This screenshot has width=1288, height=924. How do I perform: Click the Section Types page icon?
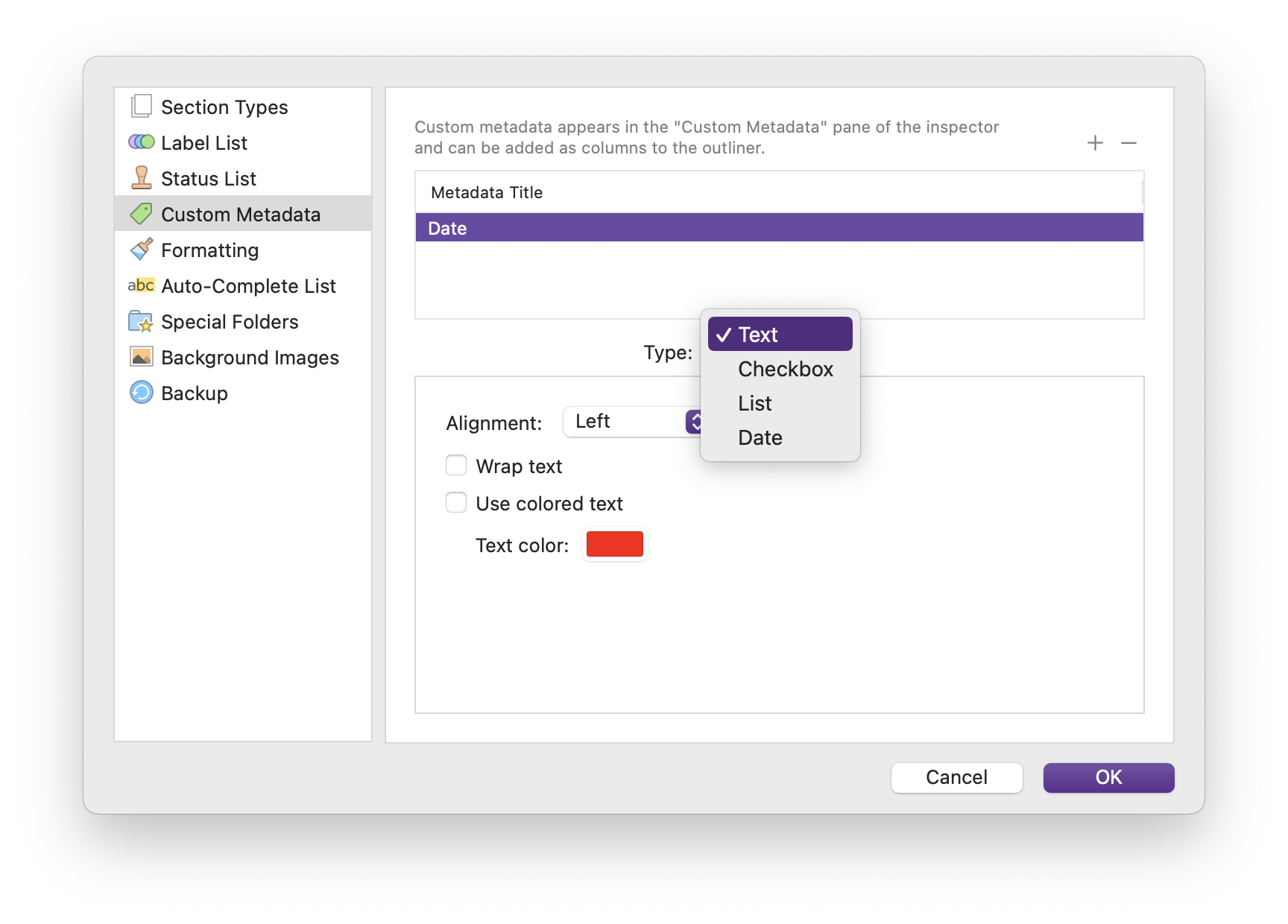(141, 107)
